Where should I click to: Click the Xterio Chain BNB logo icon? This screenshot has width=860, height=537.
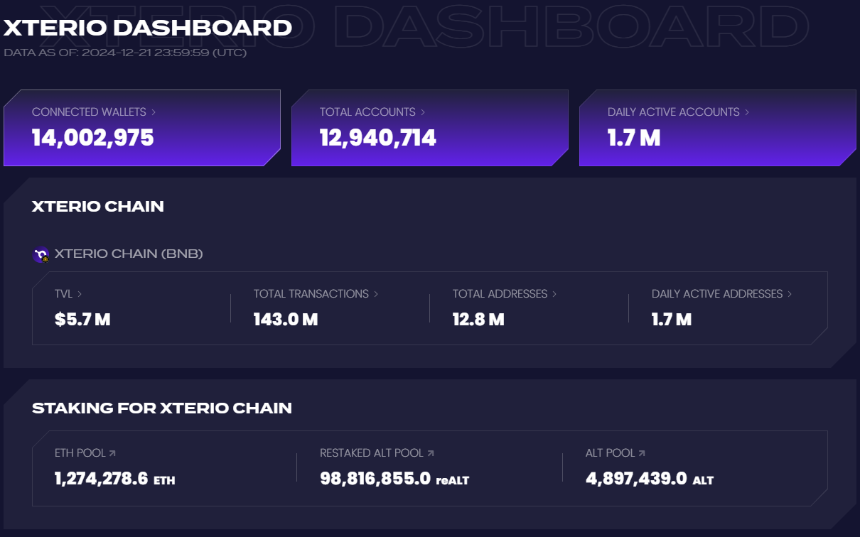point(41,255)
